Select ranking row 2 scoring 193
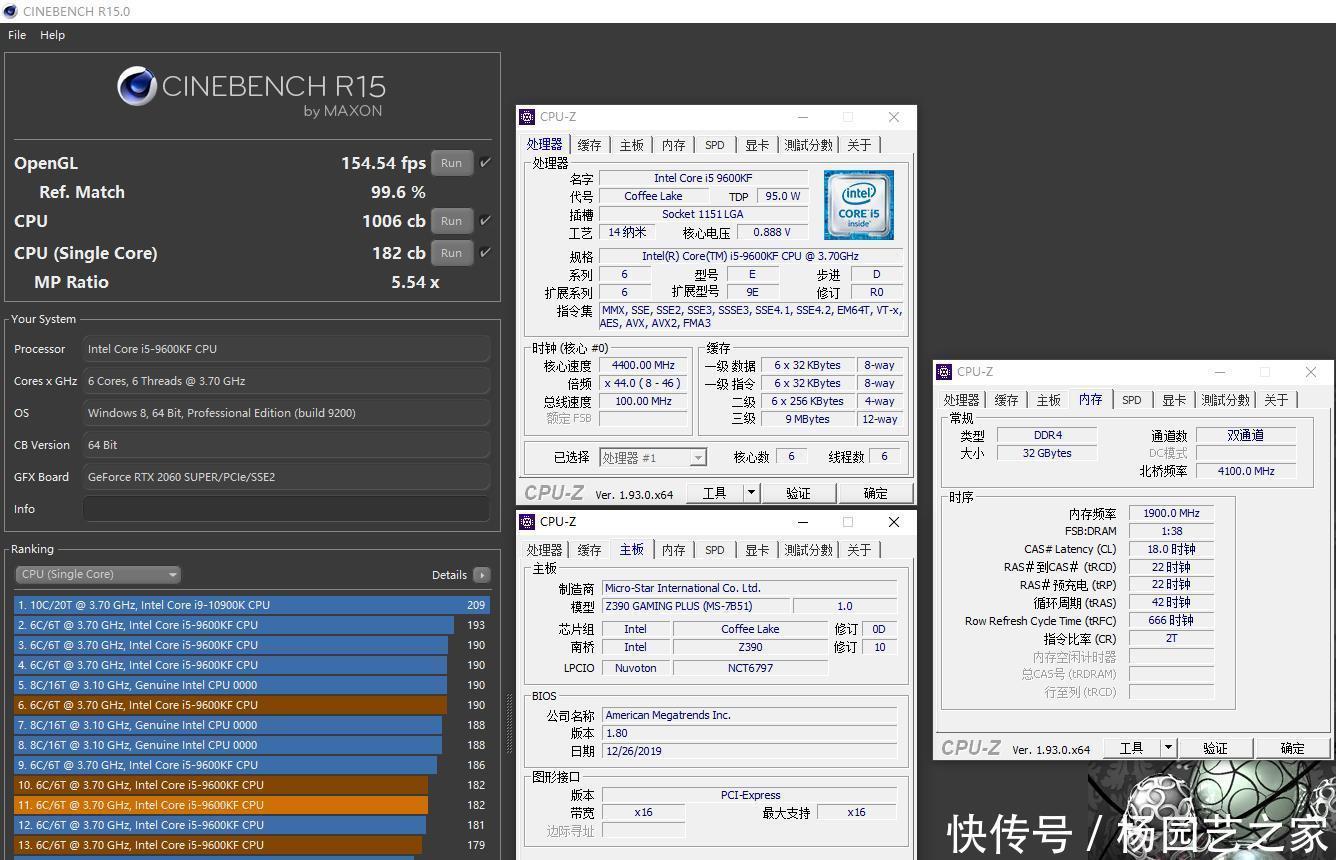The width and height of the screenshot is (1336, 860). [251, 625]
